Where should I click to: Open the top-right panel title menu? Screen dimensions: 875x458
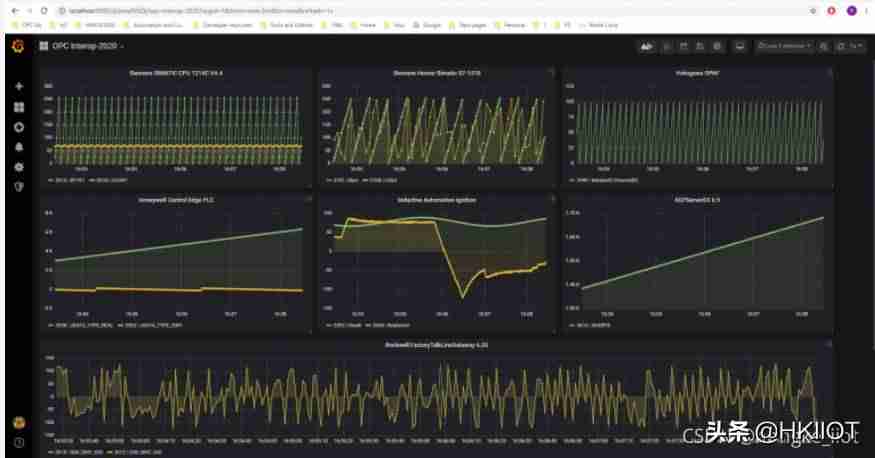697,73
